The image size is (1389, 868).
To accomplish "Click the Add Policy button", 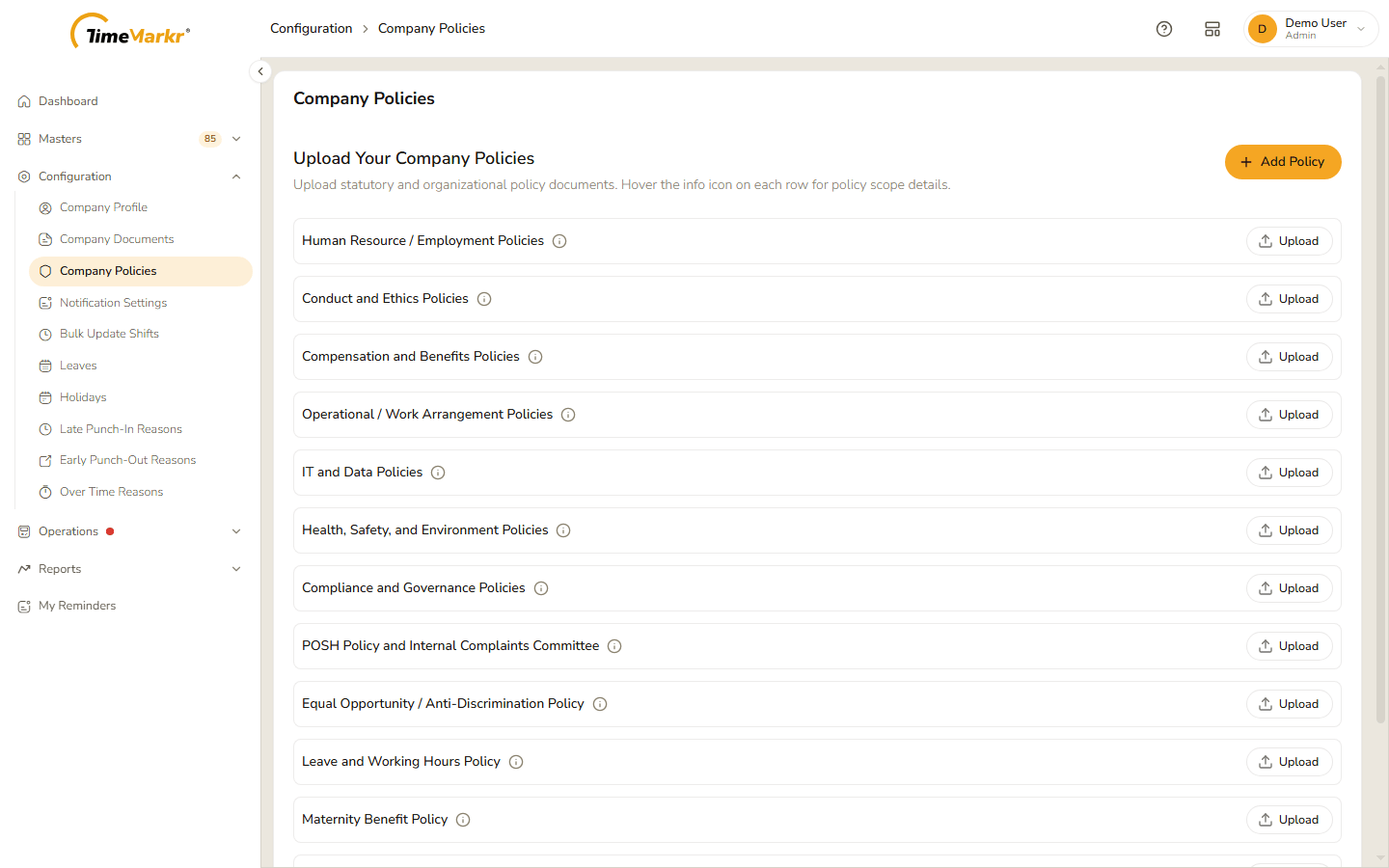I will (1283, 162).
